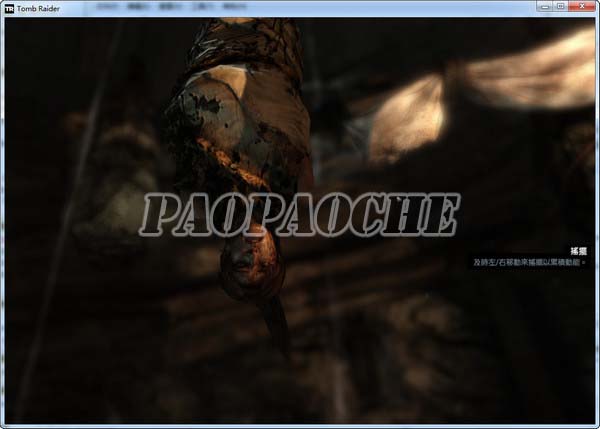
Task: Click the "Tomb Raider" title text
Action: 38,8
